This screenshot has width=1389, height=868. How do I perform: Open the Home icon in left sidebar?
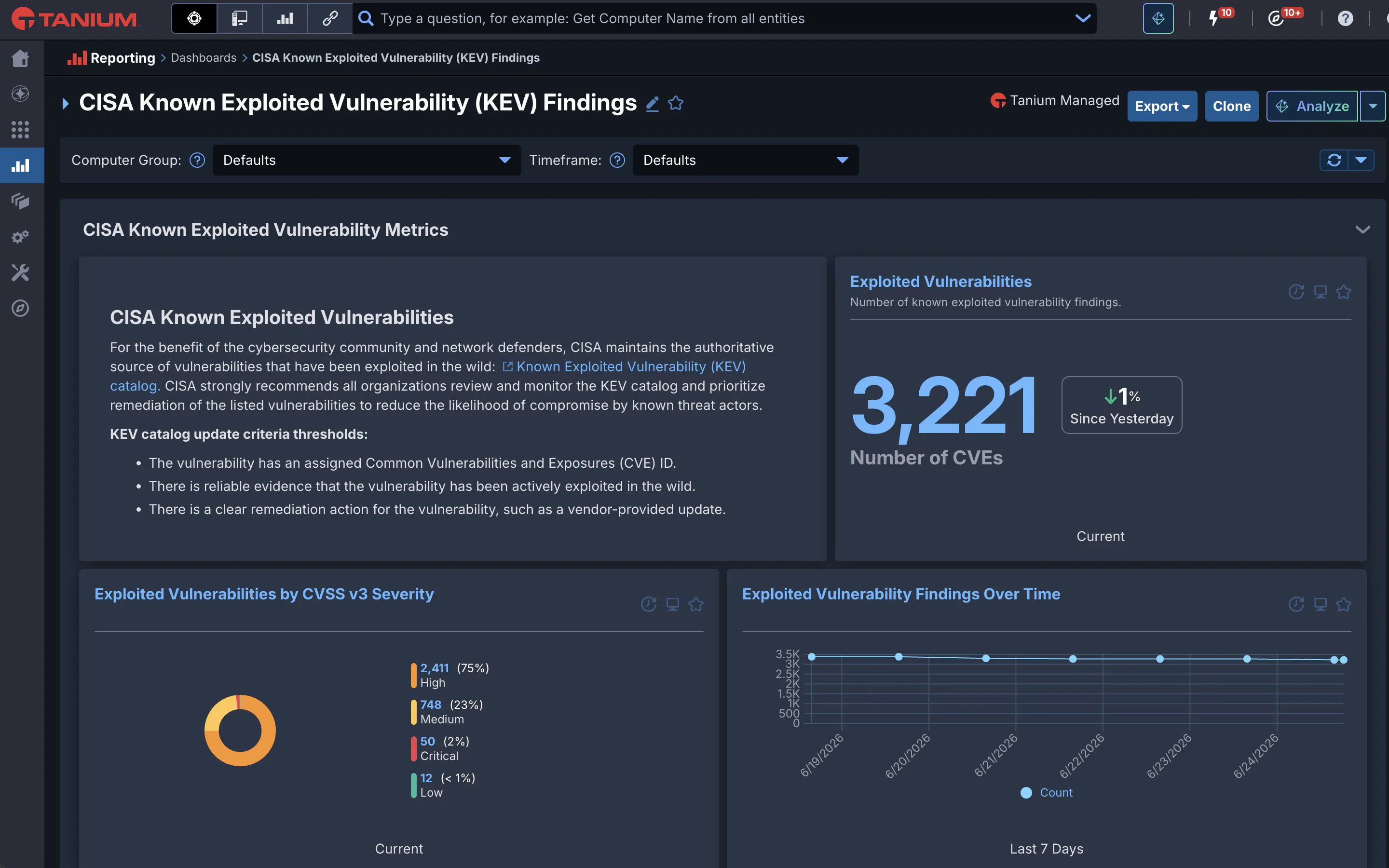point(21,58)
